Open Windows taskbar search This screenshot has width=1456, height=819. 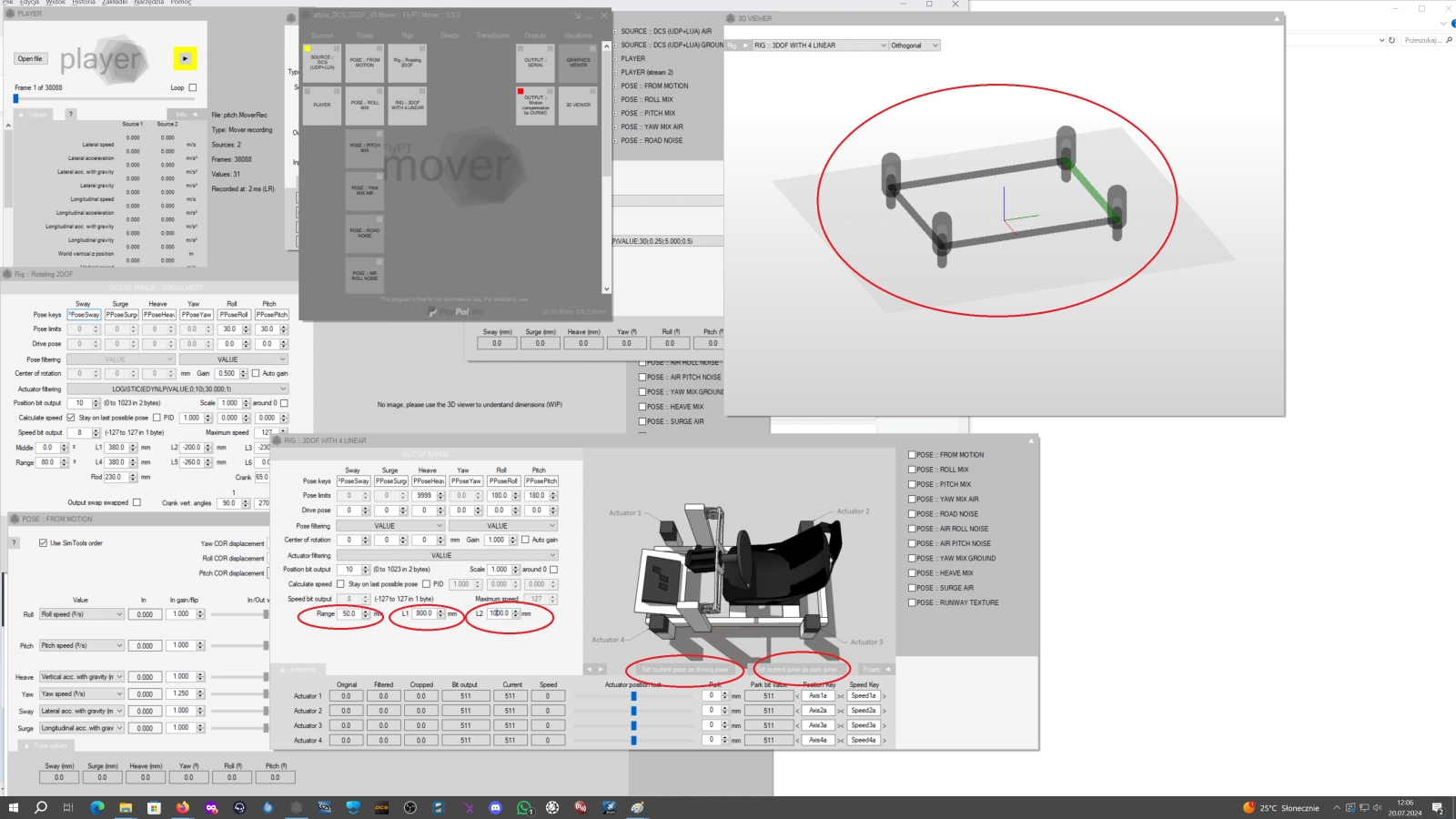(x=41, y=807)
